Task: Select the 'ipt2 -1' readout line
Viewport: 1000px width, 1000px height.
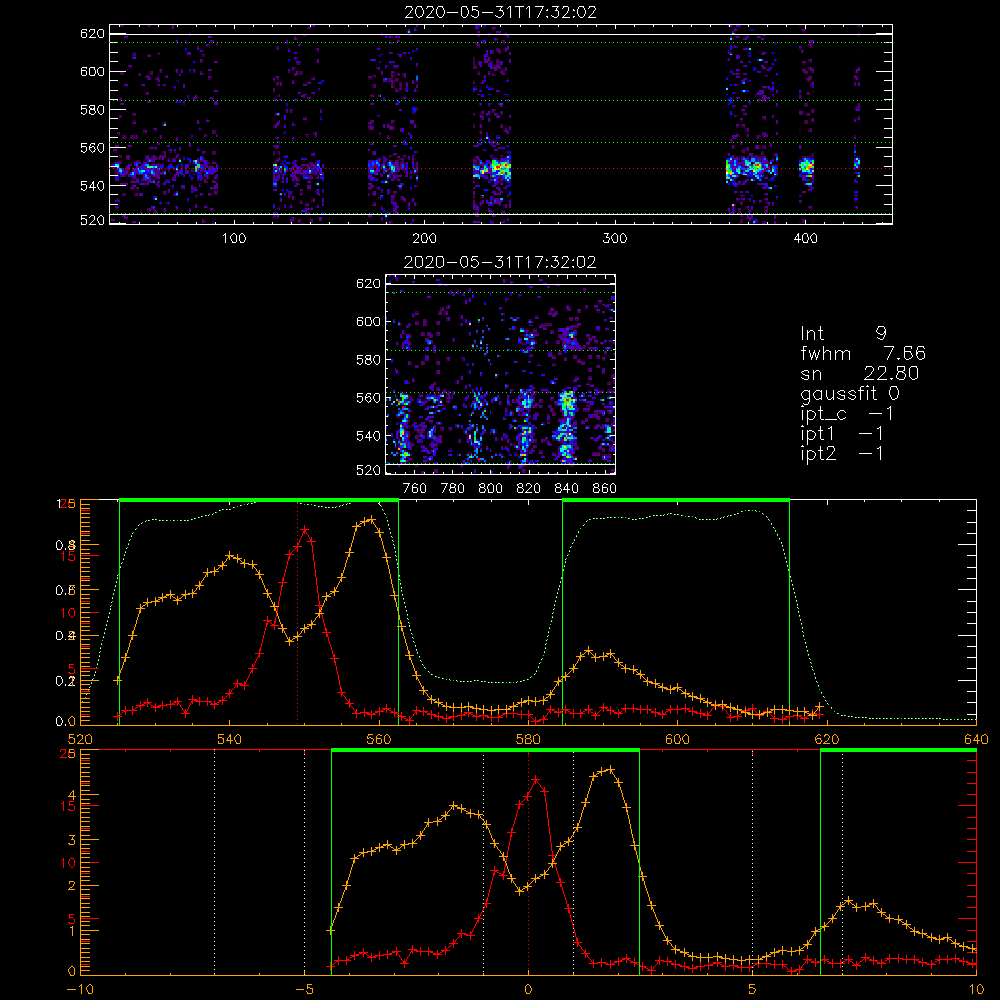Action: click(x=842, y=453)
